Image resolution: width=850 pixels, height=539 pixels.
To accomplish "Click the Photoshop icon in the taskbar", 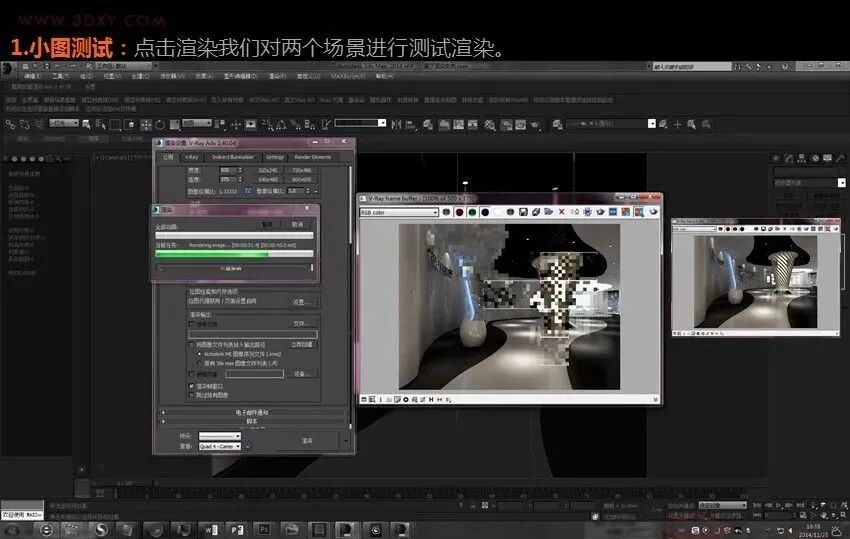I will [264, 529].
